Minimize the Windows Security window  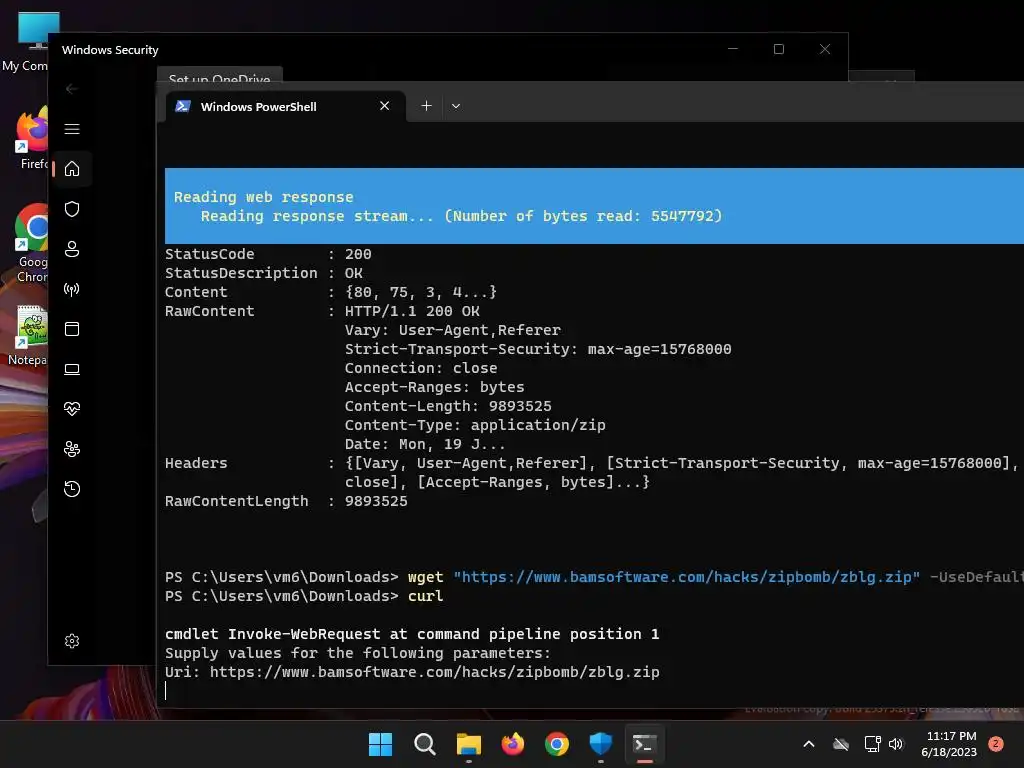[733, 49]
